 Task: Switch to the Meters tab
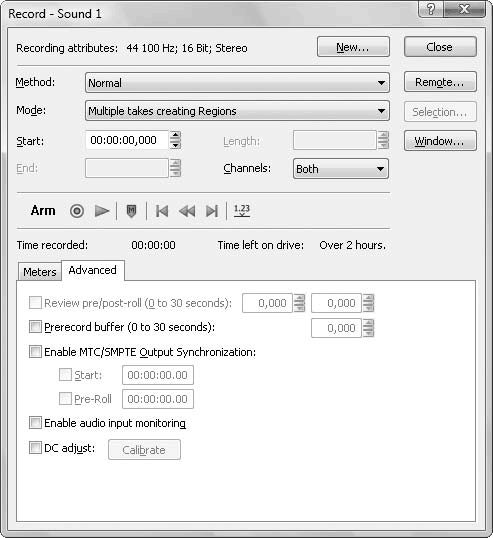tap(40, 272)
